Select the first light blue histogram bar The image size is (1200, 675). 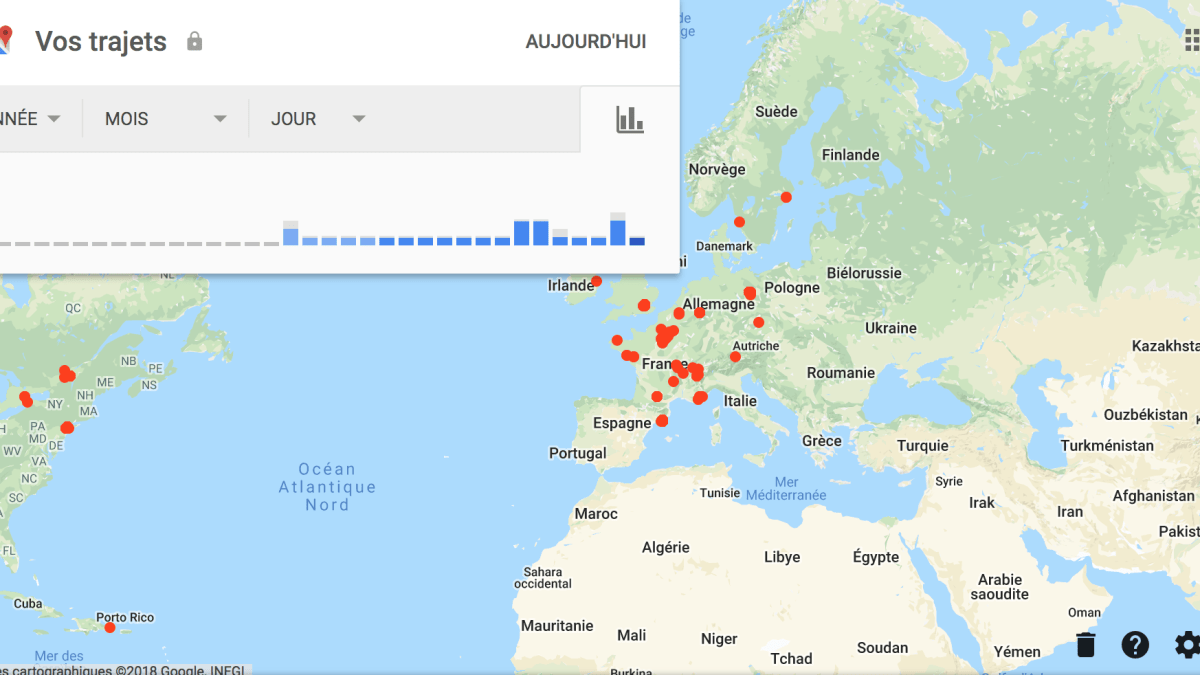(291, 236)
